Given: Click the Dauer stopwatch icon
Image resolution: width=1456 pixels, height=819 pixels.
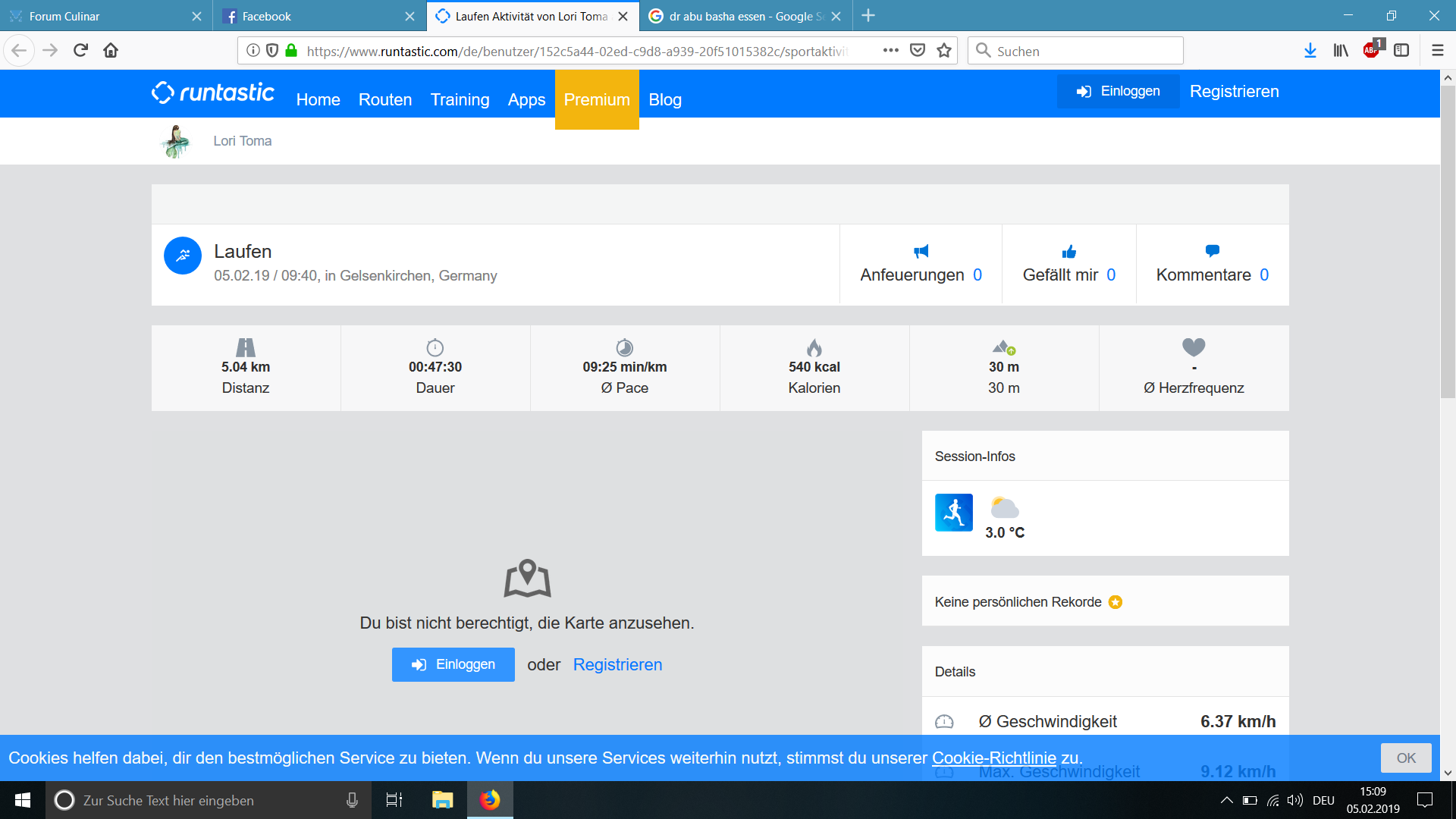Looking at the screenshot, I should pyautogui.click(x=435, y=347).
